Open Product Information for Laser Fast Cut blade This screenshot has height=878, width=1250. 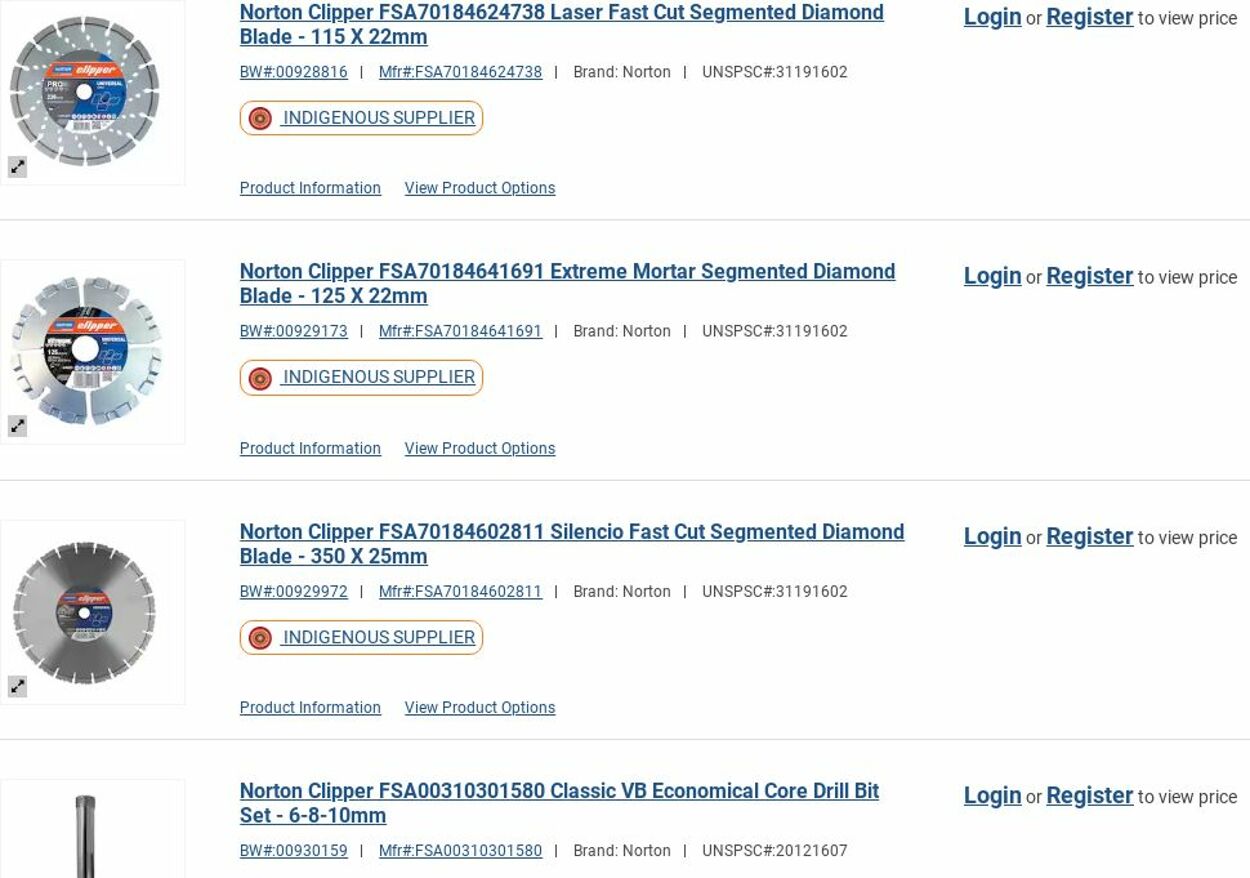[x=310, y=188]
